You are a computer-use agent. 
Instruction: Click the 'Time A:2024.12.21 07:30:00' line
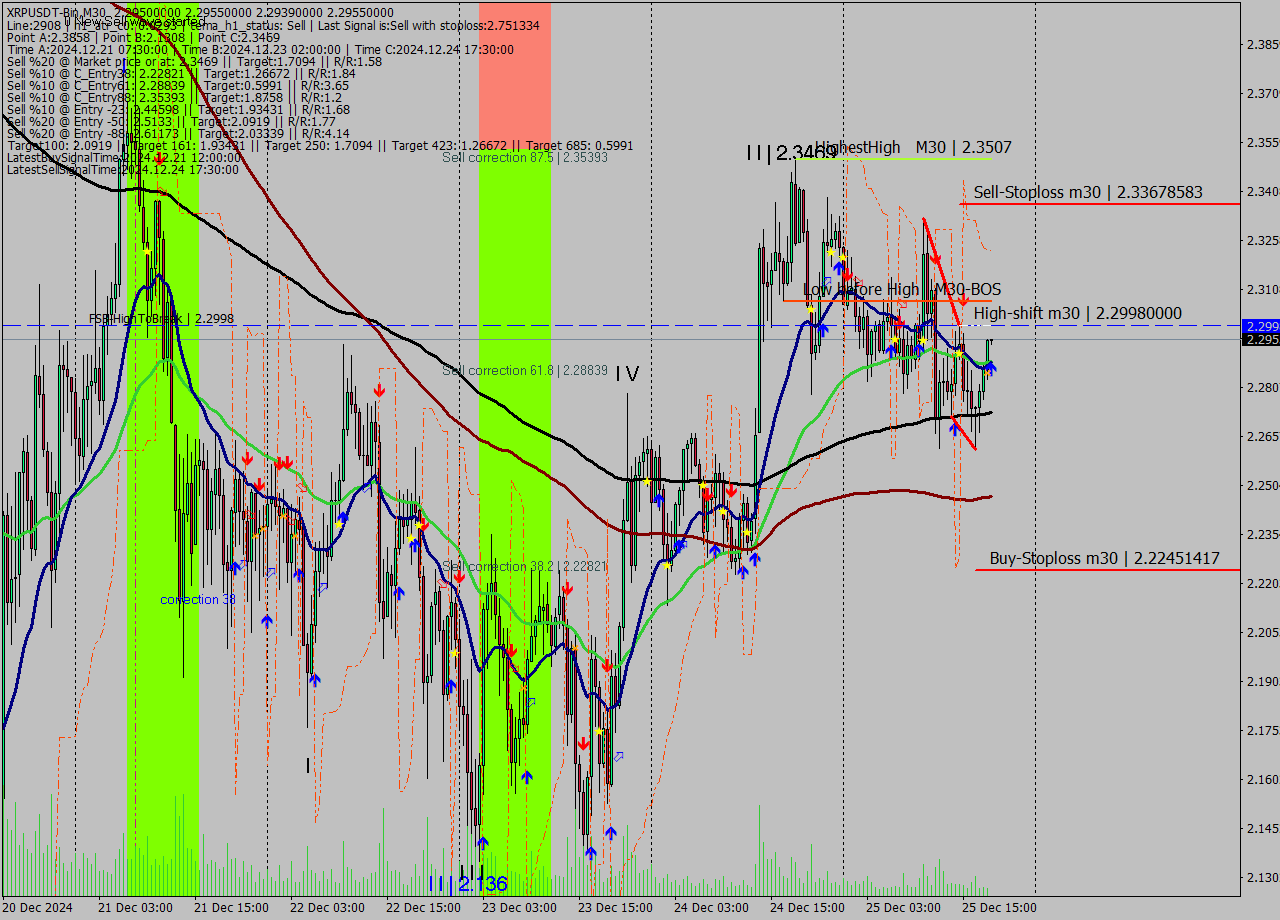pyautogui.click(x=260, y=49)
